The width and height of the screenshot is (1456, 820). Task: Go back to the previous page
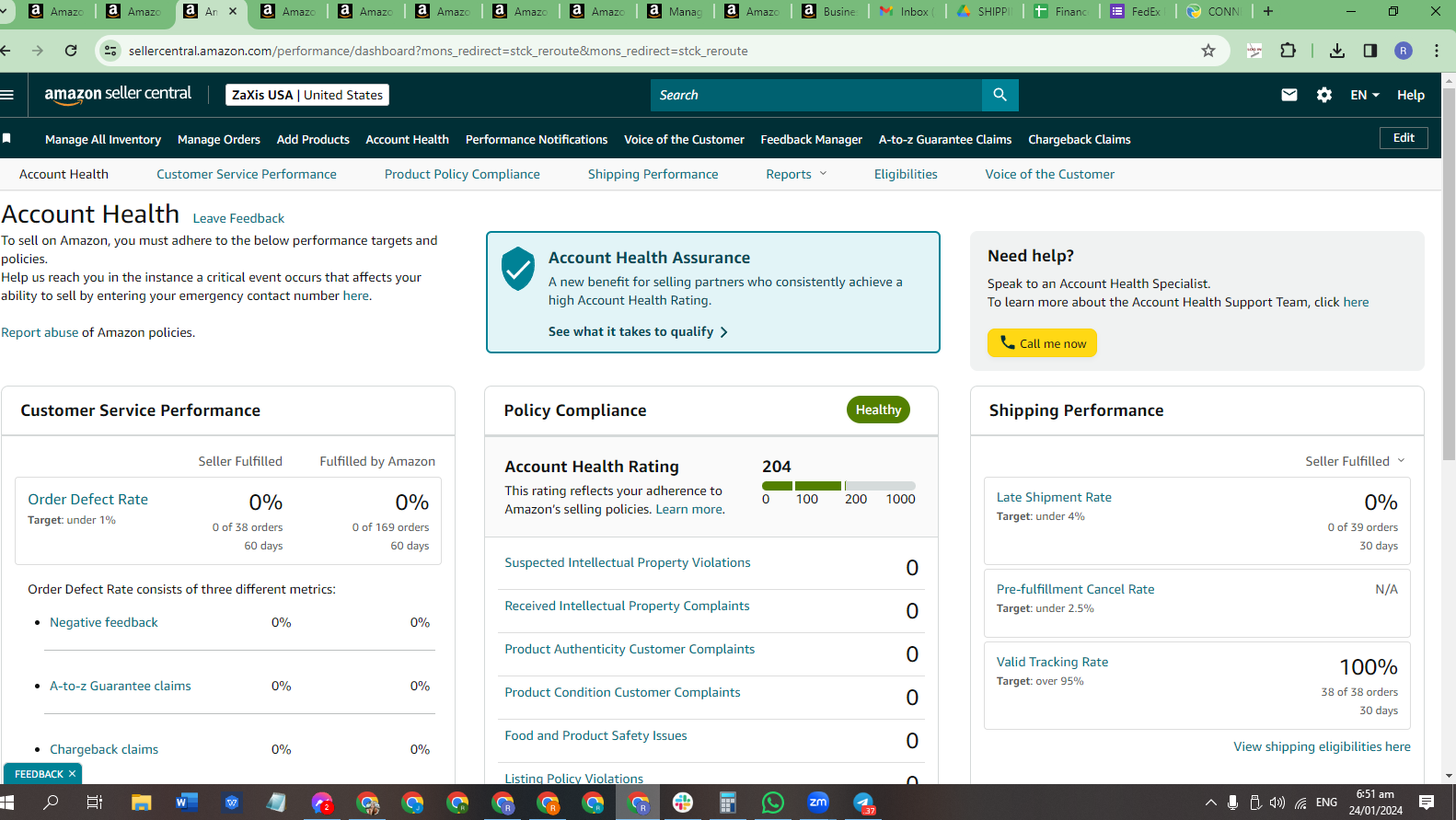coord(6,51)
